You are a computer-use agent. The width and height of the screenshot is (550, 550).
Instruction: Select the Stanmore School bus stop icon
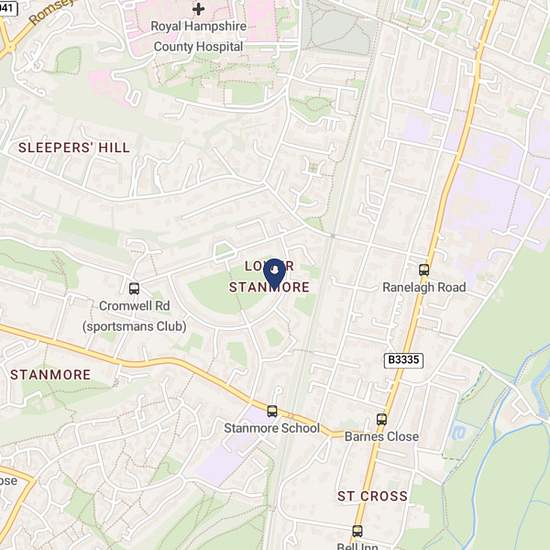pyautogui.click(x=272, y=411)
